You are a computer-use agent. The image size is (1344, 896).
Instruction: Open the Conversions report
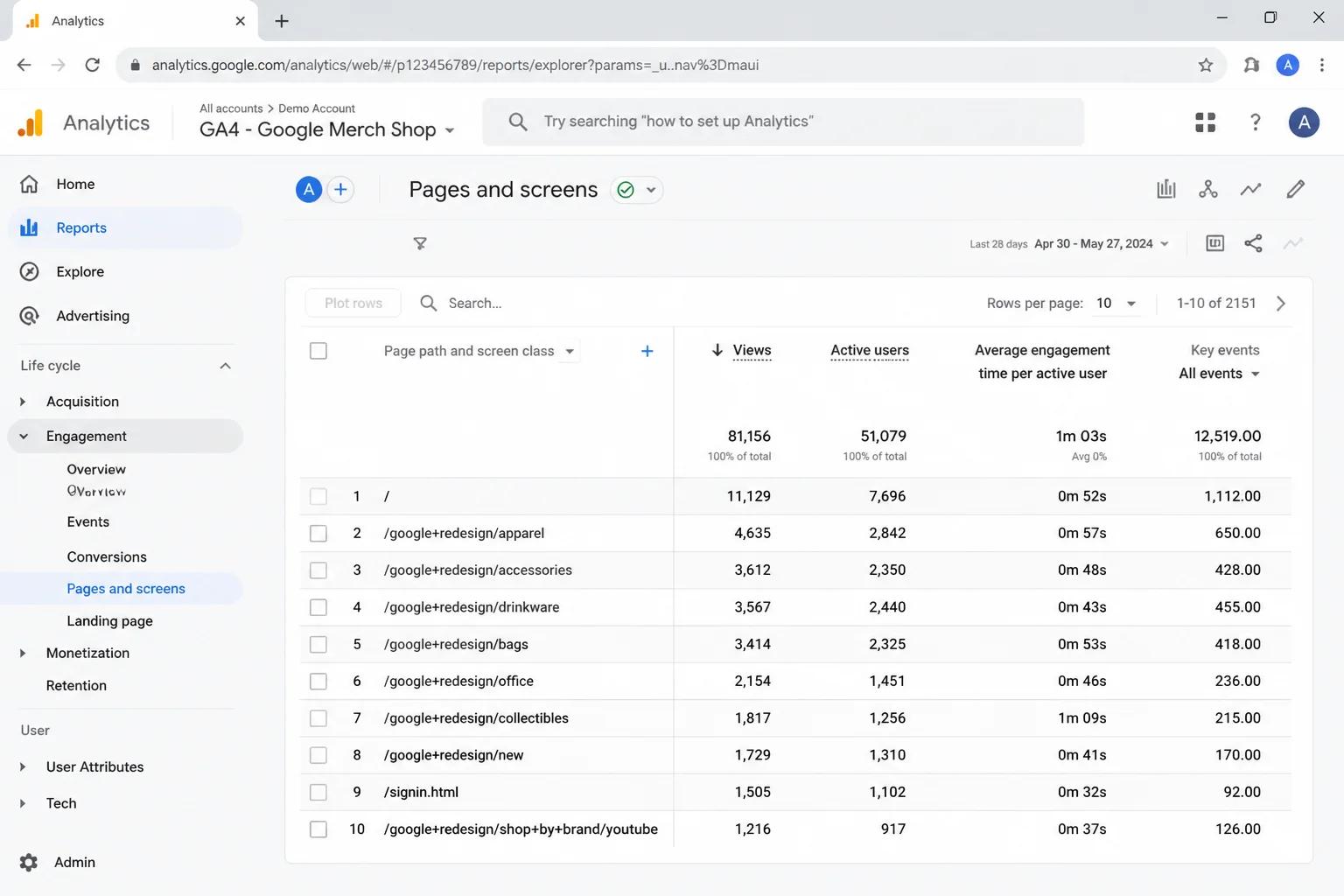click(107, 556)
